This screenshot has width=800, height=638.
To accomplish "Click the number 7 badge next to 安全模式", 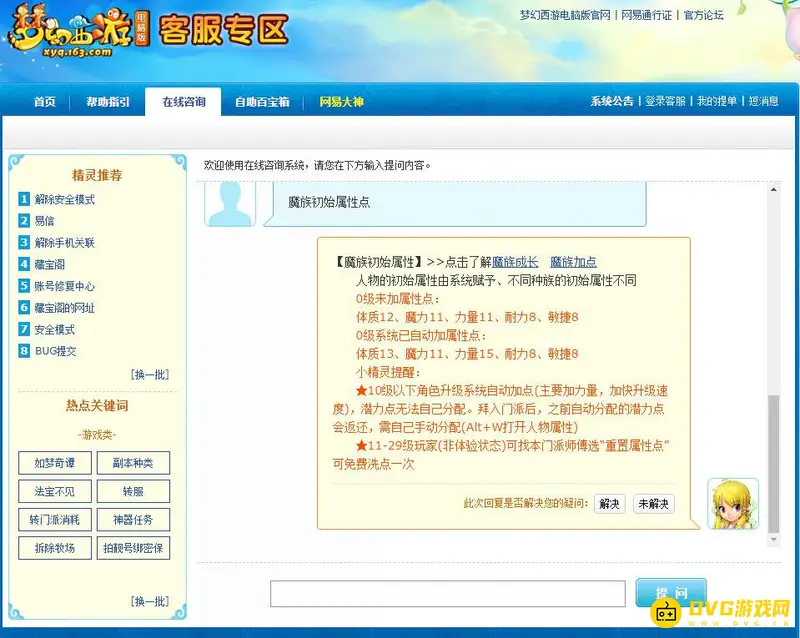I will pos(24,329).
